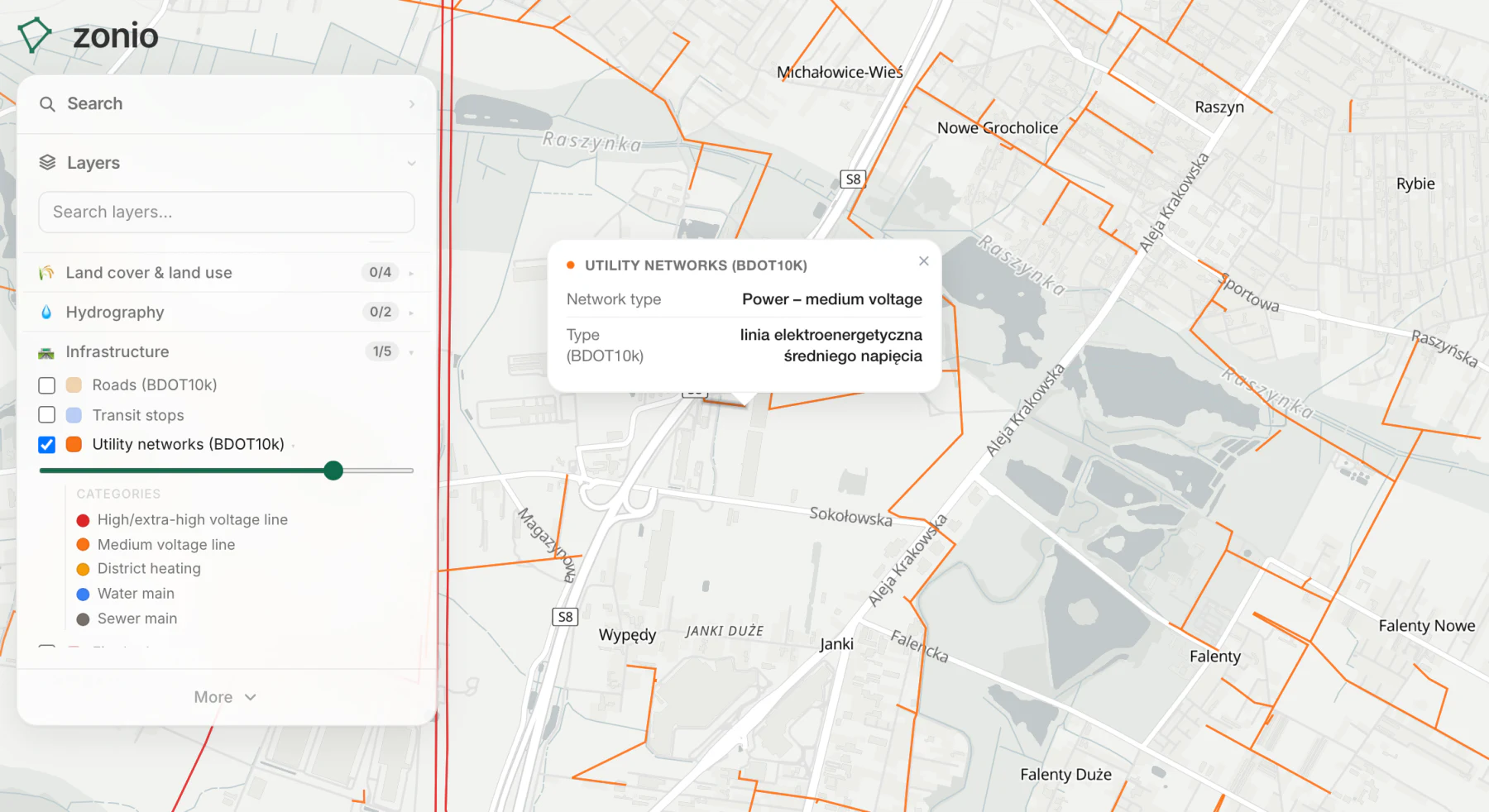Click the Roads (BDOT10k) layer name

coord(155,385)
